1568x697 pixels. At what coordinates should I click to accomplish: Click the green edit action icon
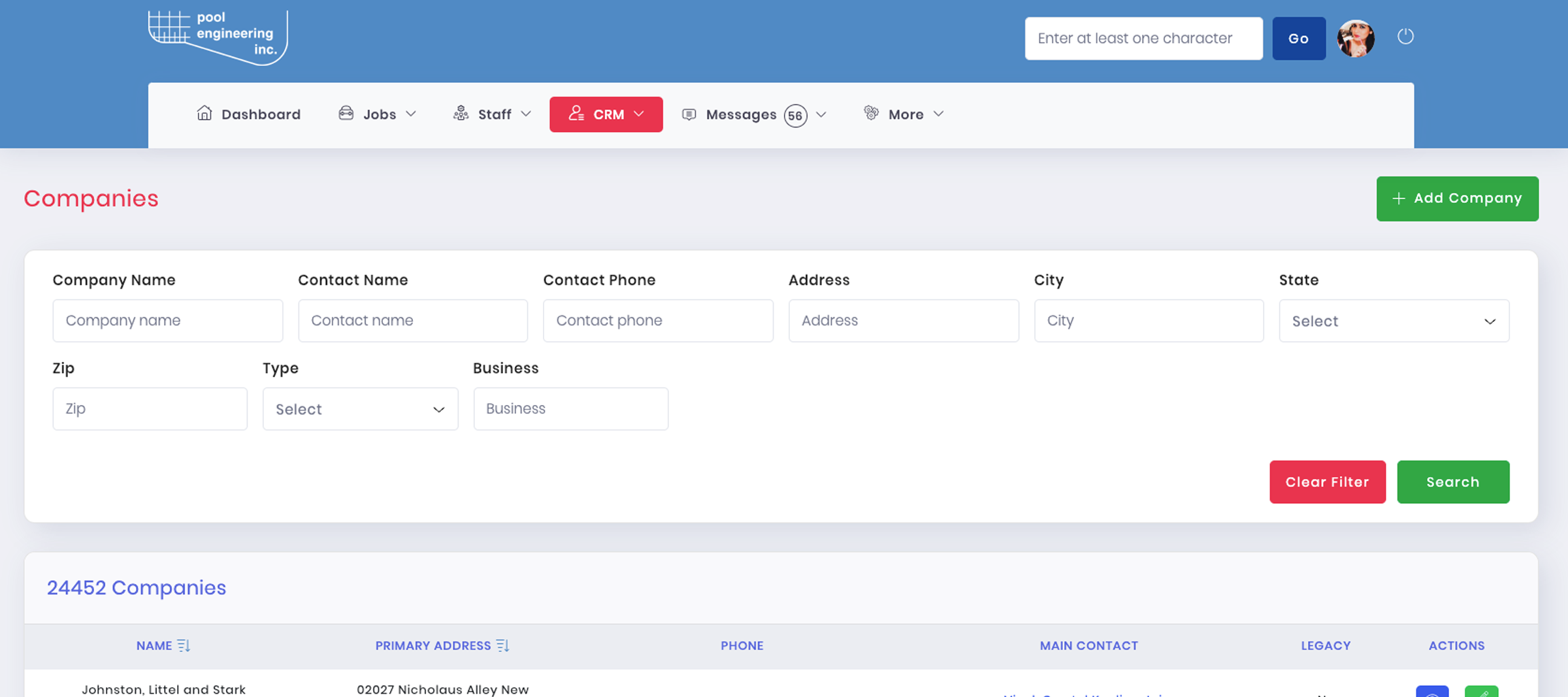1481,691
